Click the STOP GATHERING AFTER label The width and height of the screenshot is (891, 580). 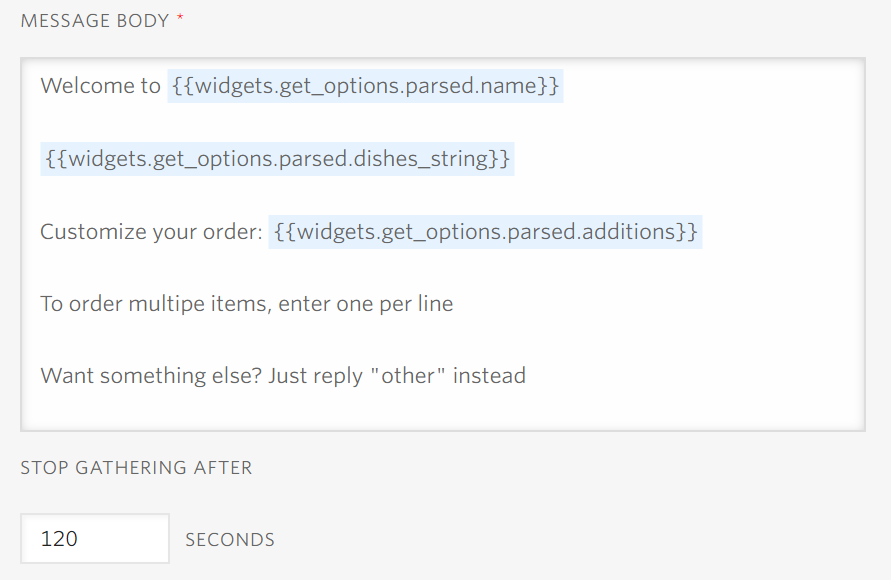pos(136,467)
